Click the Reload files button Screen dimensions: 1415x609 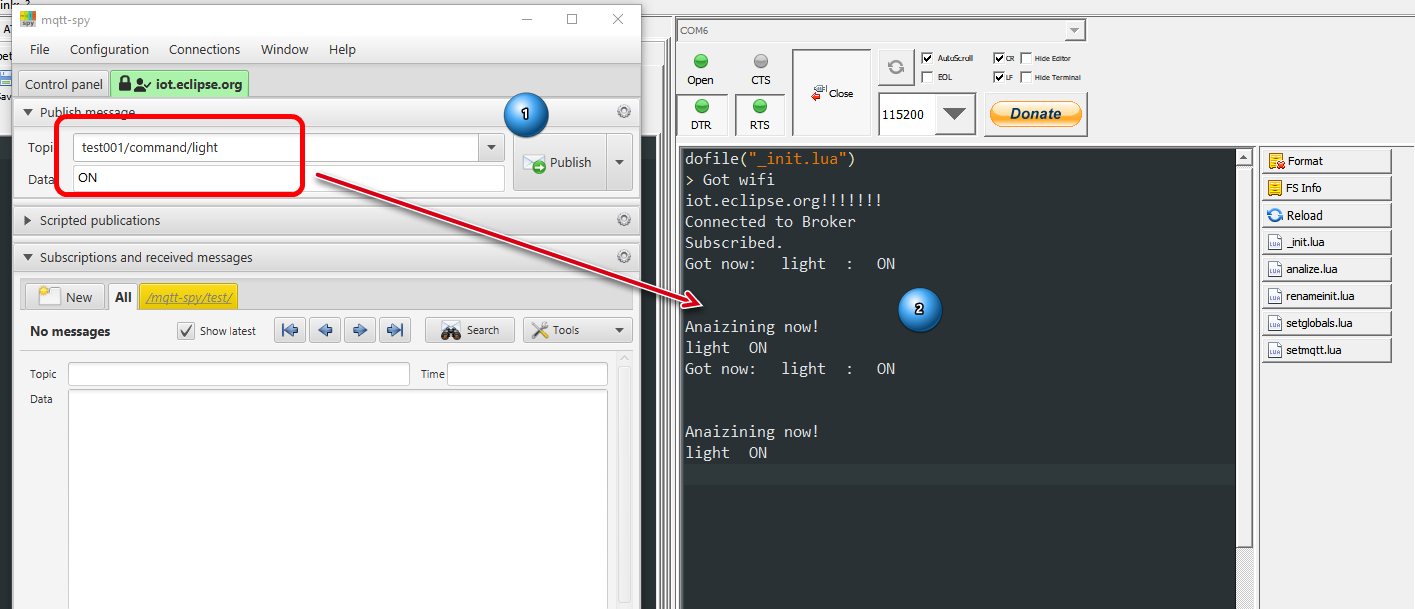pos(1327,215)
